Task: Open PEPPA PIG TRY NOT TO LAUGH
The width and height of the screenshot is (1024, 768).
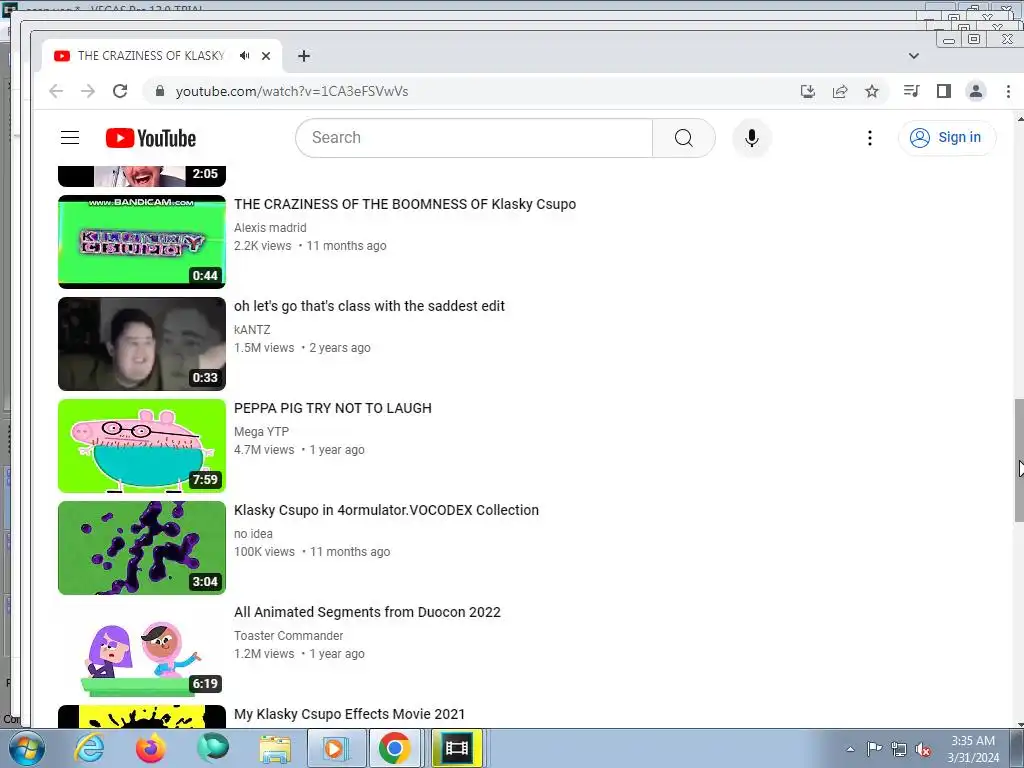Action: (x=333, y=408)
